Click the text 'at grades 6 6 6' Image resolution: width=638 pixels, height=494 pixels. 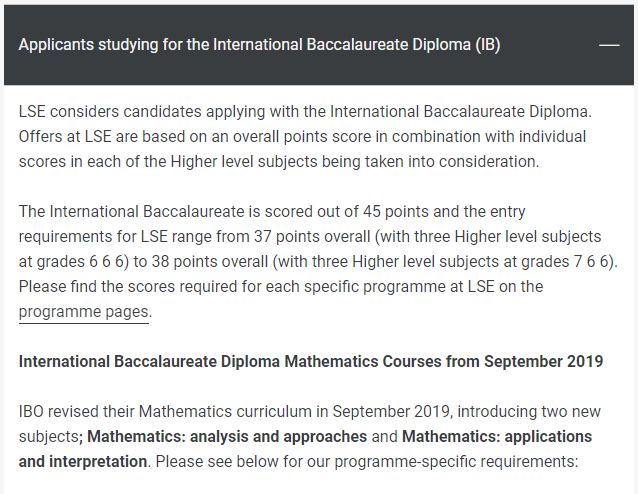(x=71, y=262)
